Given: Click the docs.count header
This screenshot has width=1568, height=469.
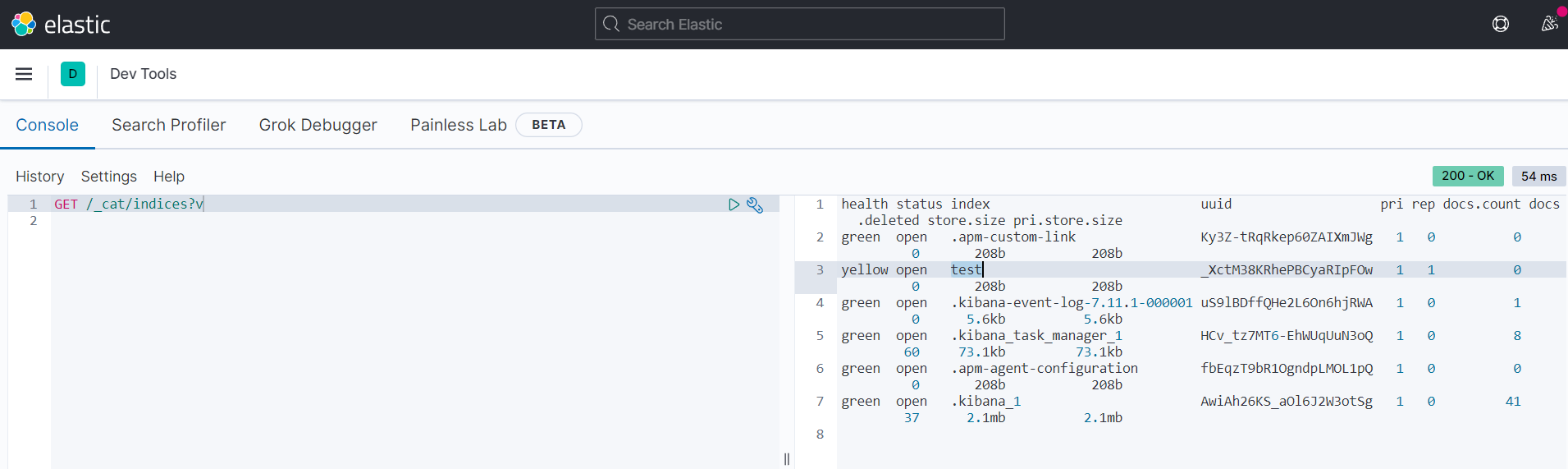Looking at the screenshot, I should tap(1482, 204).
